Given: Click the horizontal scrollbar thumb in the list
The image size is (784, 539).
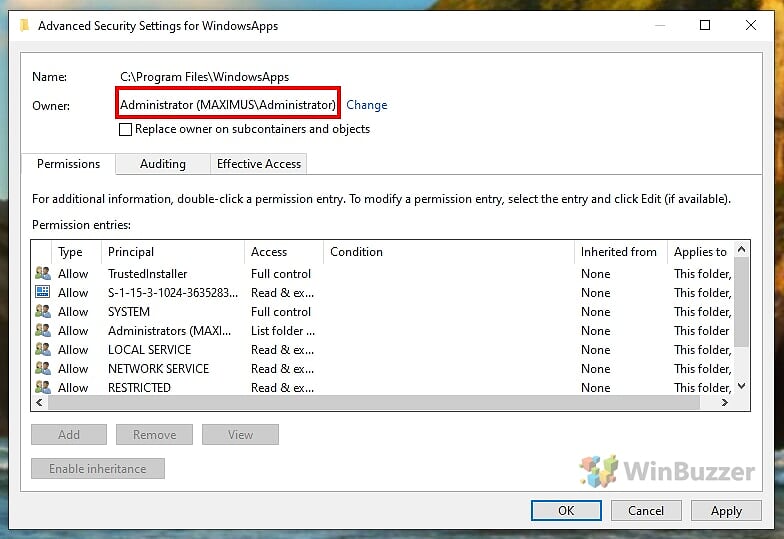Looking at the screenshot, I should coord(374,402).
